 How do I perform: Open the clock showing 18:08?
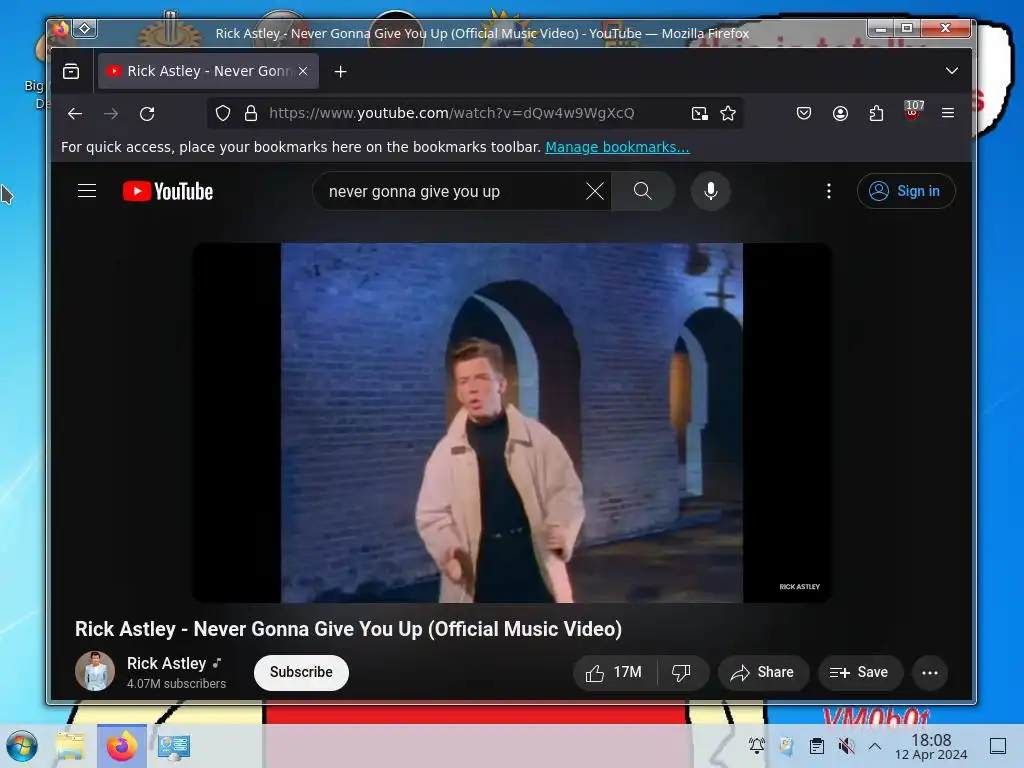pos(931,746)
